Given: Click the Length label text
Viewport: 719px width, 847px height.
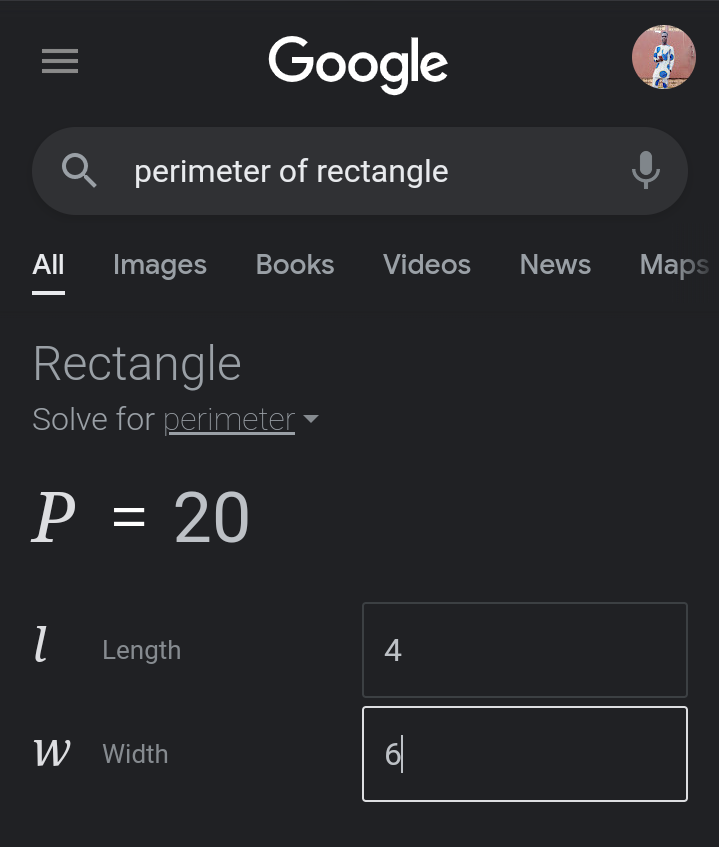Looking at the screenshot, I should (x=141, y=650).
